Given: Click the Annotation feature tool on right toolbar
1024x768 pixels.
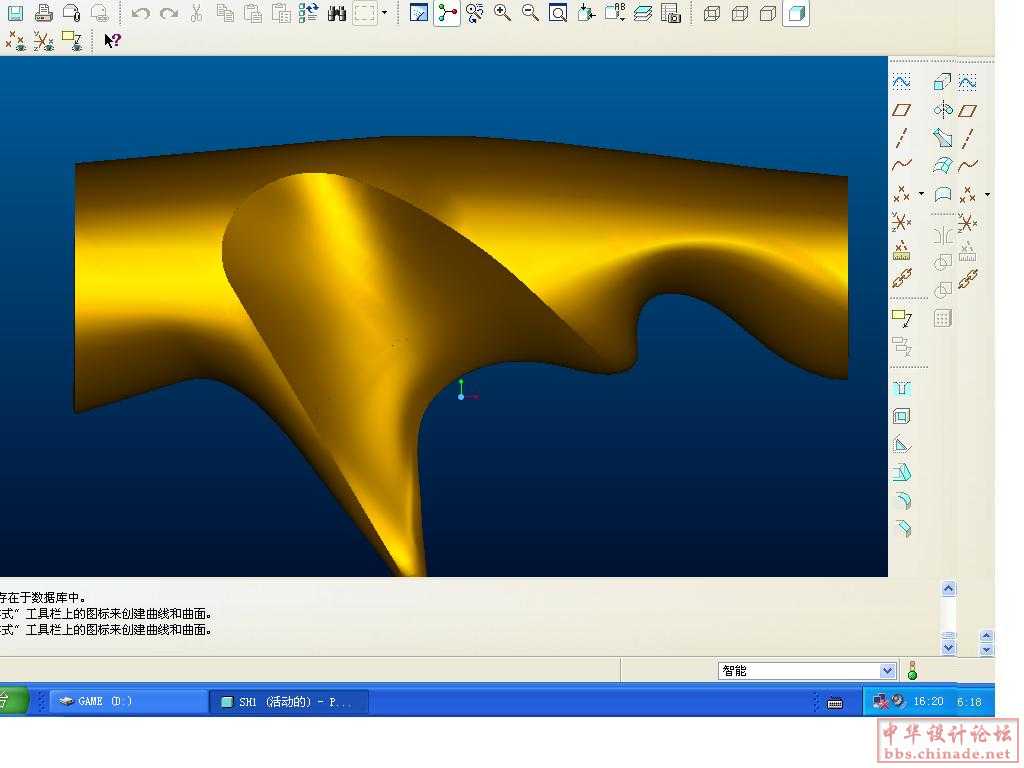Looking at the screenshot, I should tap(901, 318).
